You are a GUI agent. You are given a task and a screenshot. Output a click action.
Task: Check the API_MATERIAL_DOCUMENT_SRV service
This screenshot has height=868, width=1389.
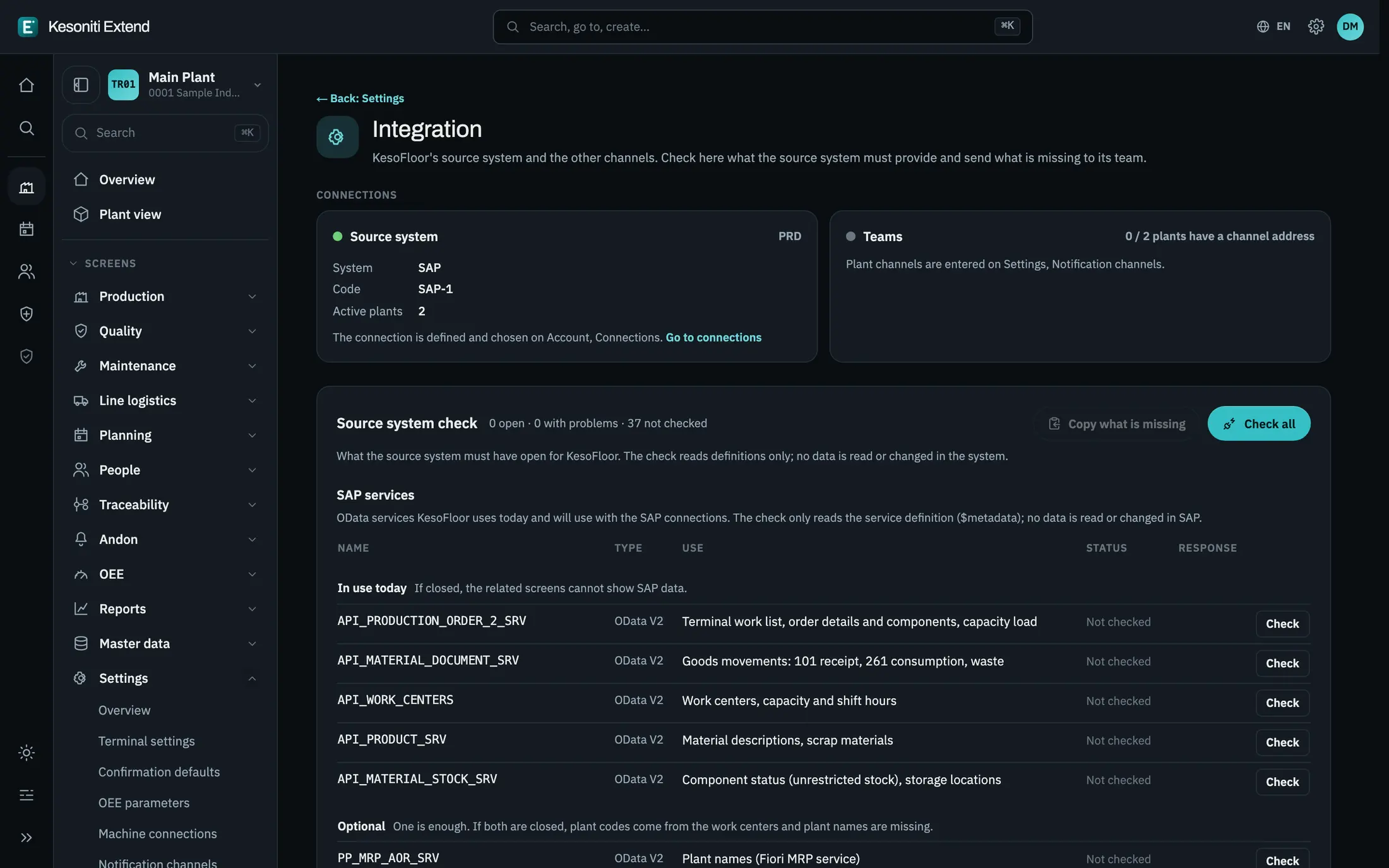(x=1282, y=663)
